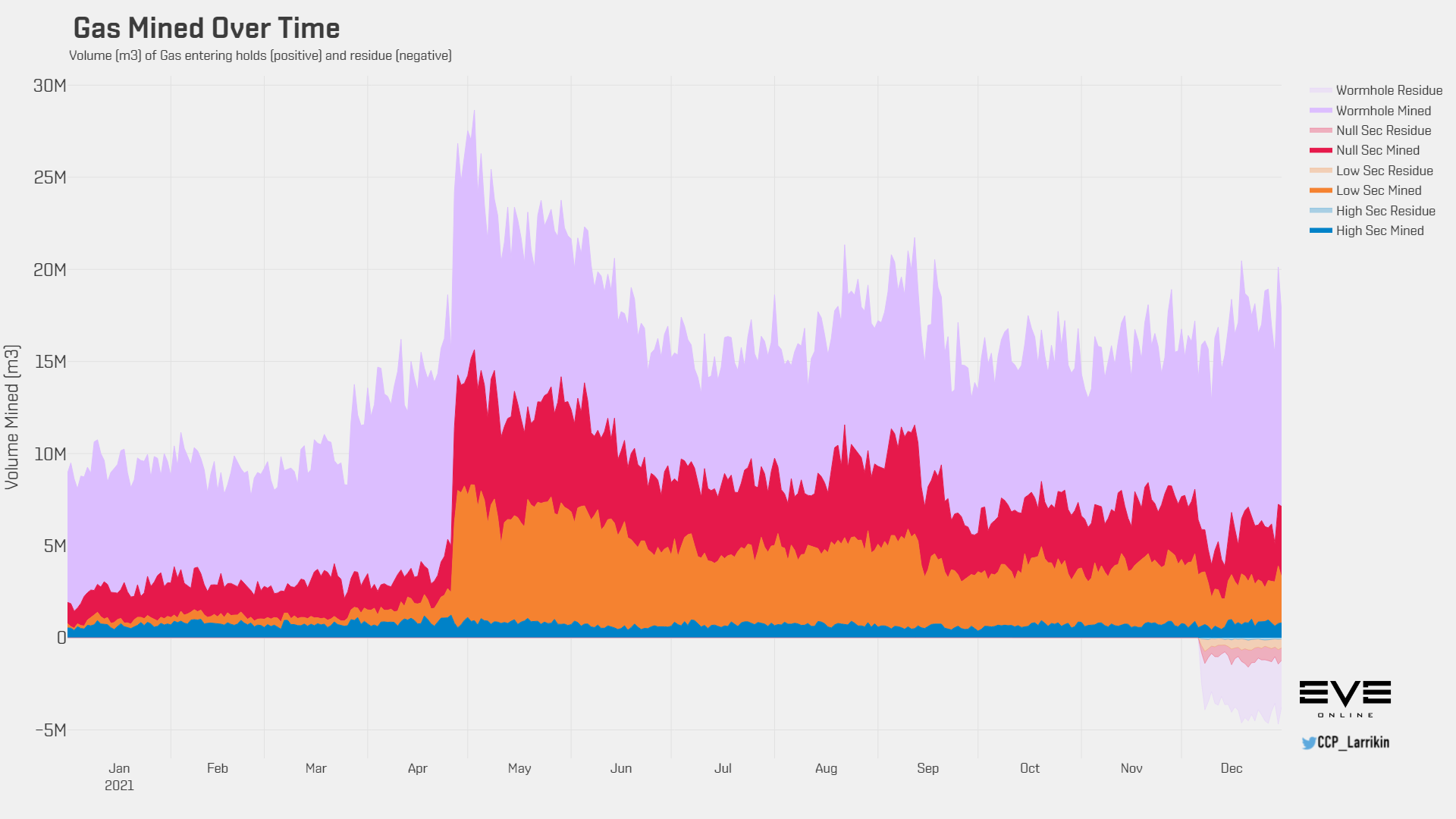Toggle the Low Sec Mined legend entry
This screenshot has height=819, width=1456.
coord(1366,190)
